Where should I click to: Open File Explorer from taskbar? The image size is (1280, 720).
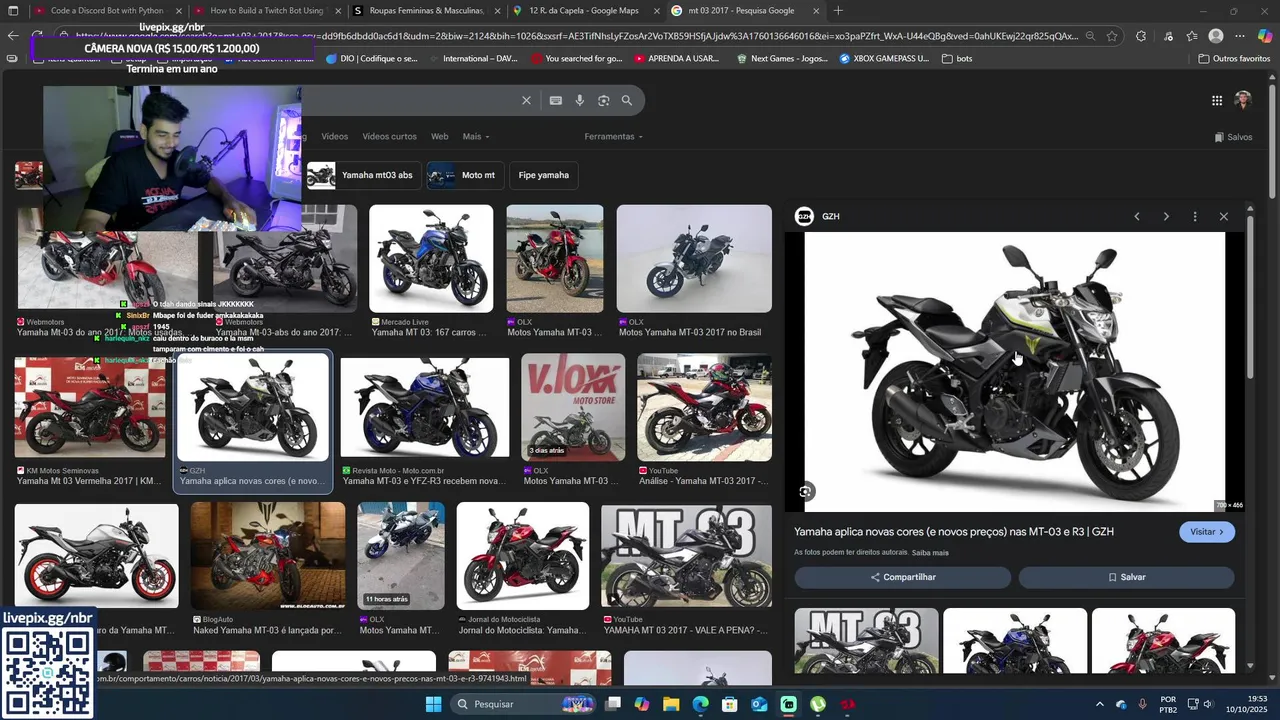click(671, 704)
